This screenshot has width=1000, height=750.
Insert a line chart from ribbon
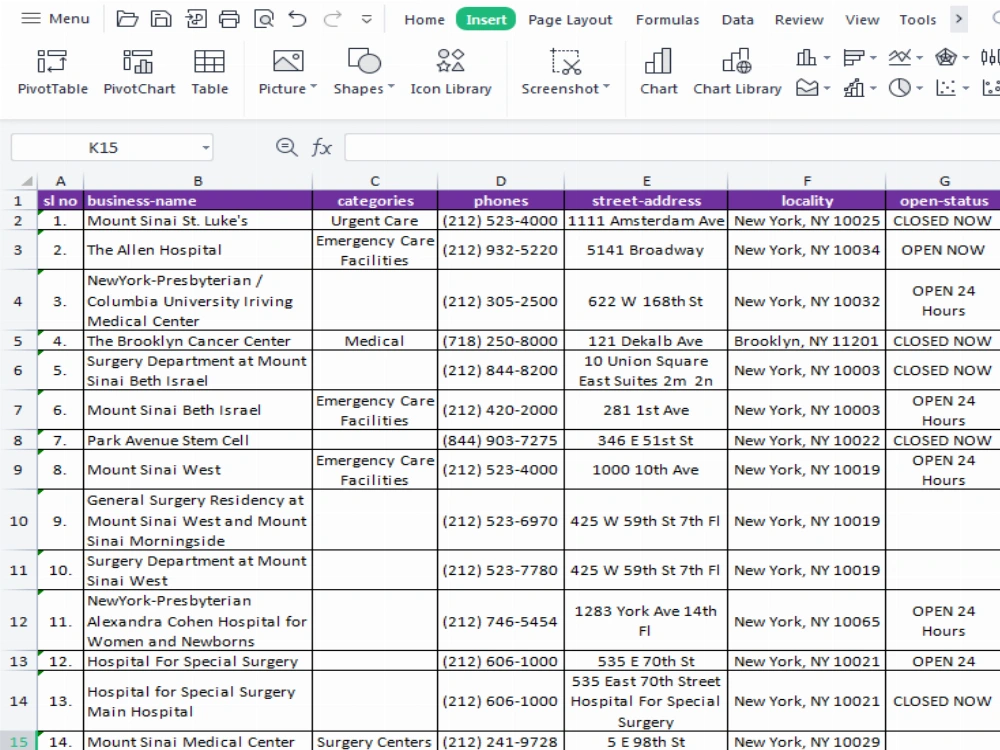coord(900,58)
